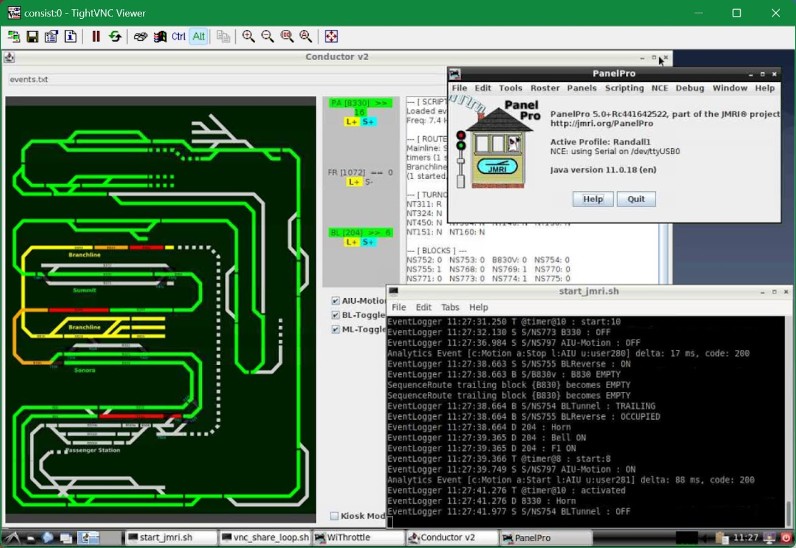Open the Roster menu in PanelPro
796x548 pixels.
point(545,88)
